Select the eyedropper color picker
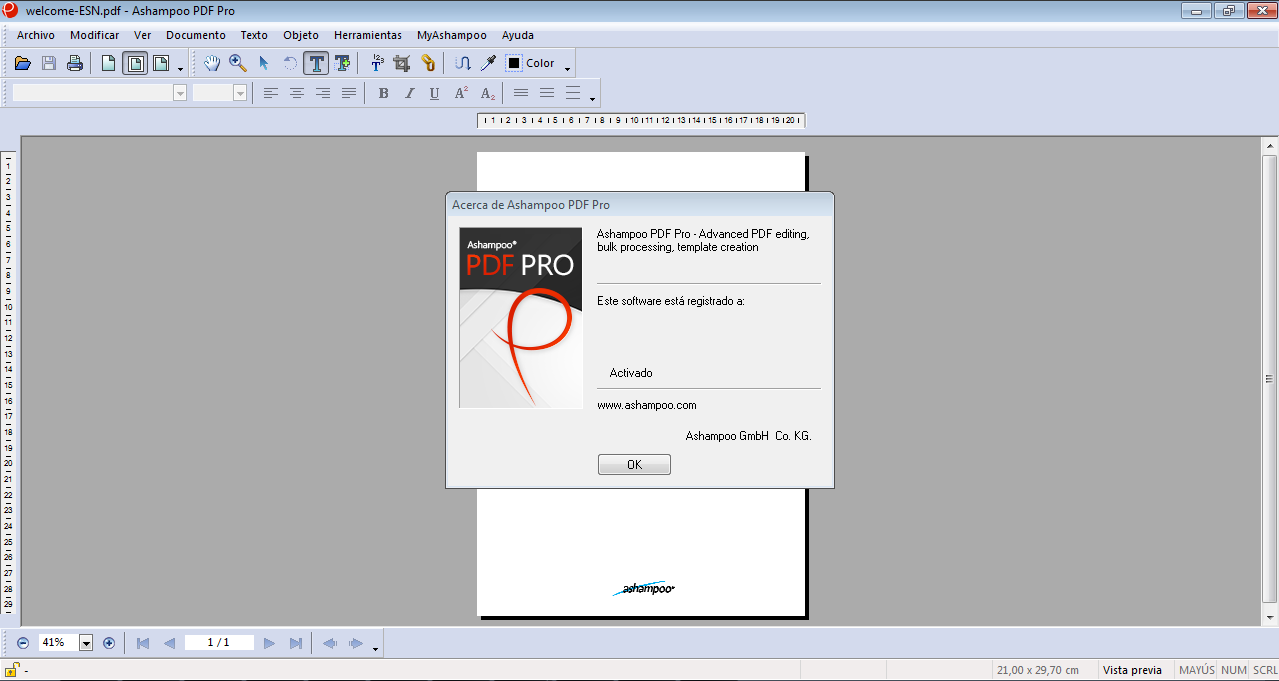This screenshot has height=681, width=1279. [x=488, y=63]
